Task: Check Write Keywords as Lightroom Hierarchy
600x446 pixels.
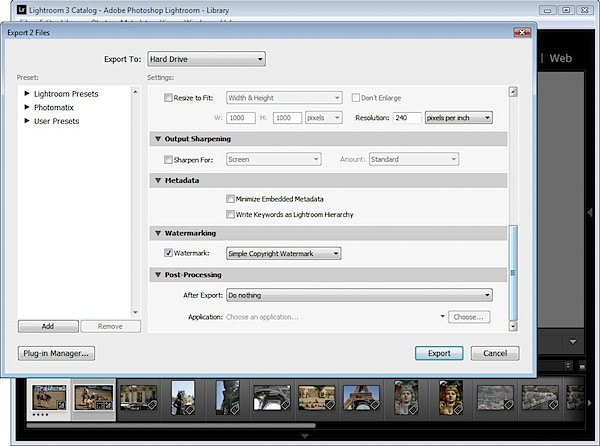Action: tap(230, 214)
